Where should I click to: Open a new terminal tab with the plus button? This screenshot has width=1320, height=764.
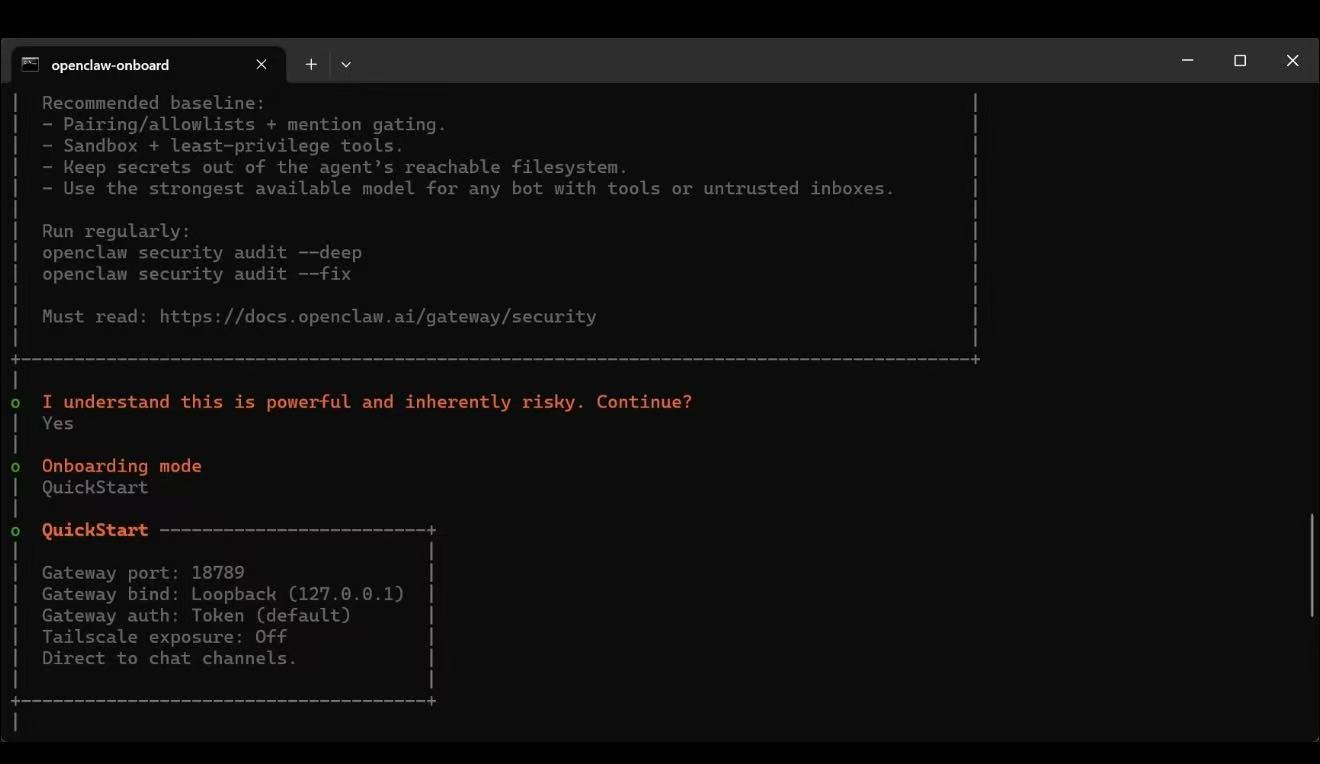coord(311,64)
